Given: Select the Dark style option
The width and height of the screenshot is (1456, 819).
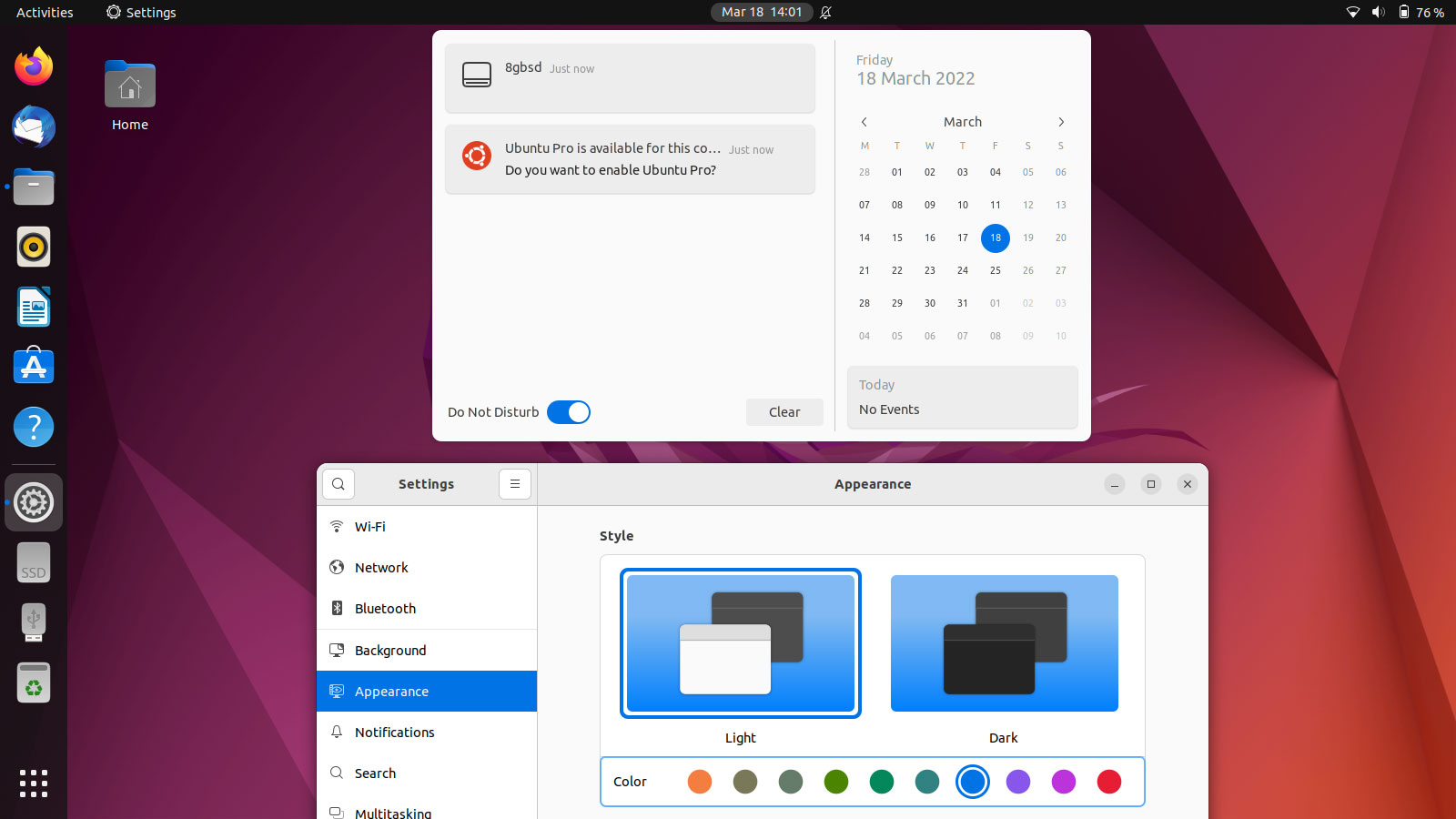Looking at the screenshot, I should 1005,643.
